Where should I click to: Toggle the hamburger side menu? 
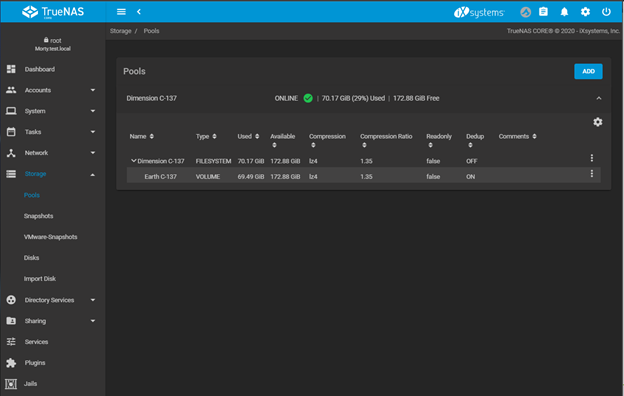click(121, 12)
